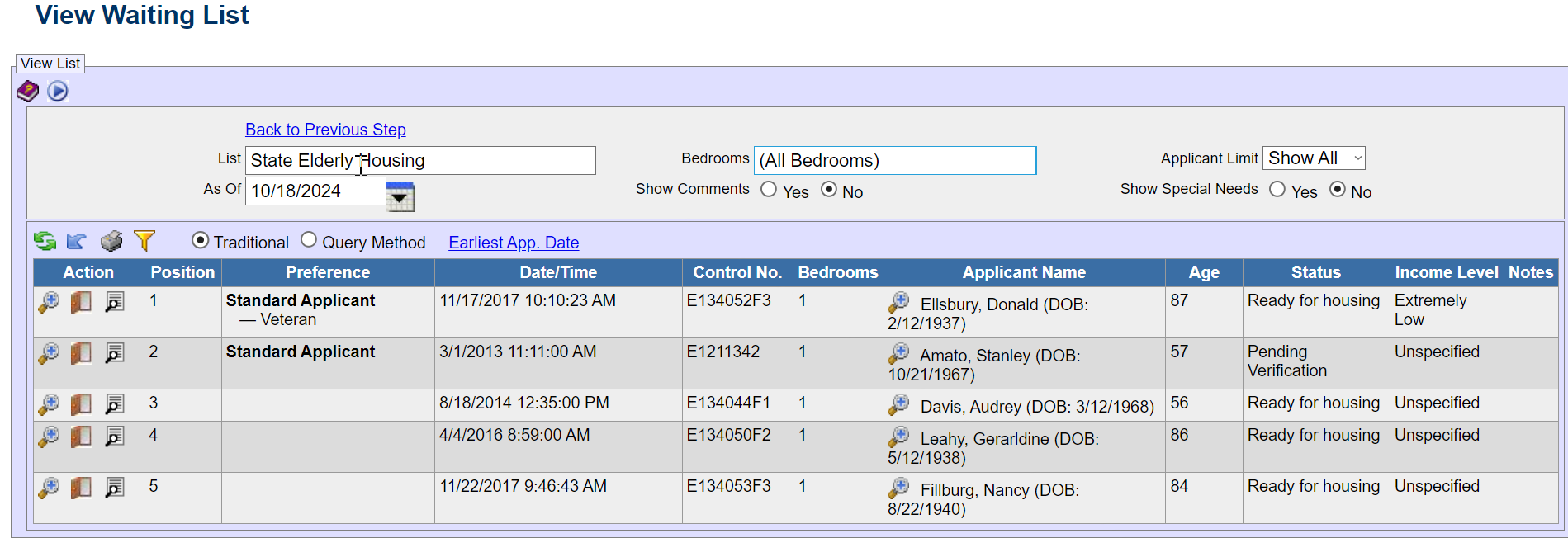Click magnifier icon beside Ellsbury, Donald's name

pos(898,302)
